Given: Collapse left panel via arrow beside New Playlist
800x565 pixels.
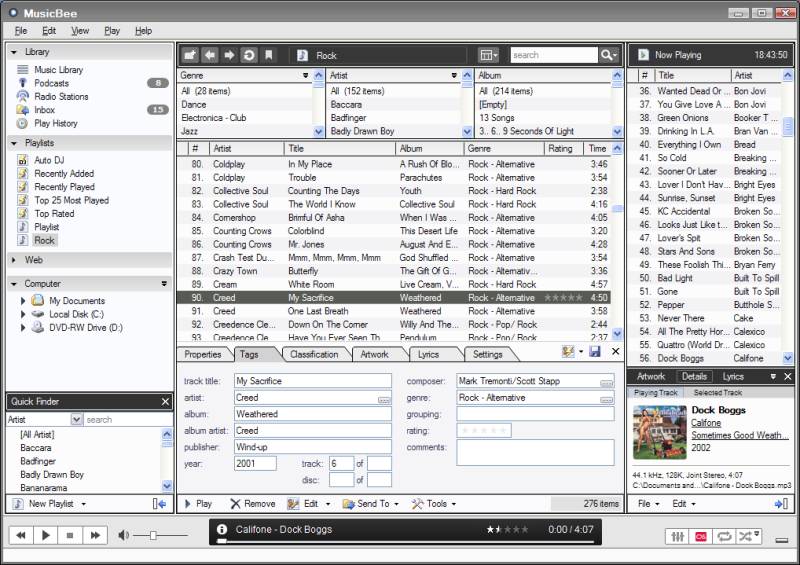Looking at the screenshot, I should point(159,504).
